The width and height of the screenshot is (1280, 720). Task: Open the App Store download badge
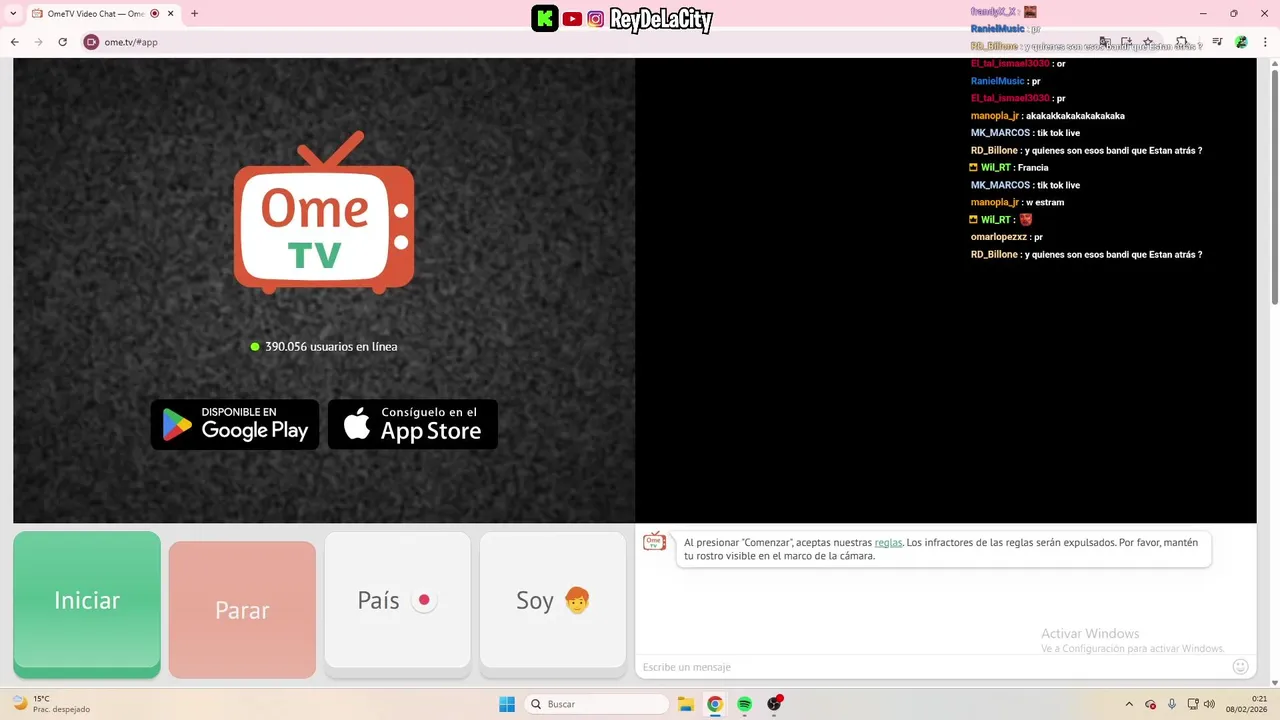coord(413,425)
